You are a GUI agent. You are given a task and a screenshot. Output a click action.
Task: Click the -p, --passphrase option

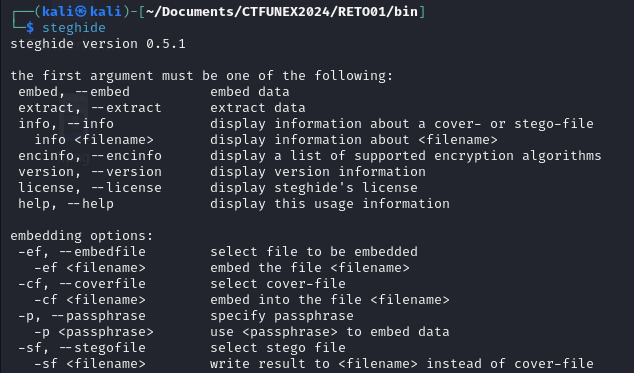[x=82, y=316]
